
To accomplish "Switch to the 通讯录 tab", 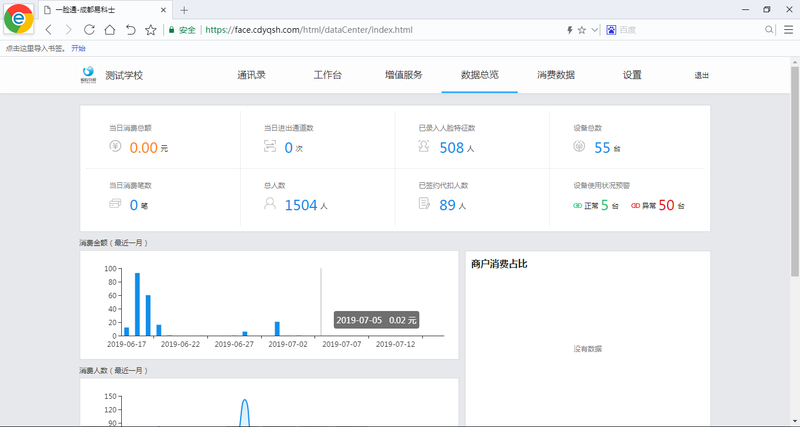I will (x=251, y=75).
